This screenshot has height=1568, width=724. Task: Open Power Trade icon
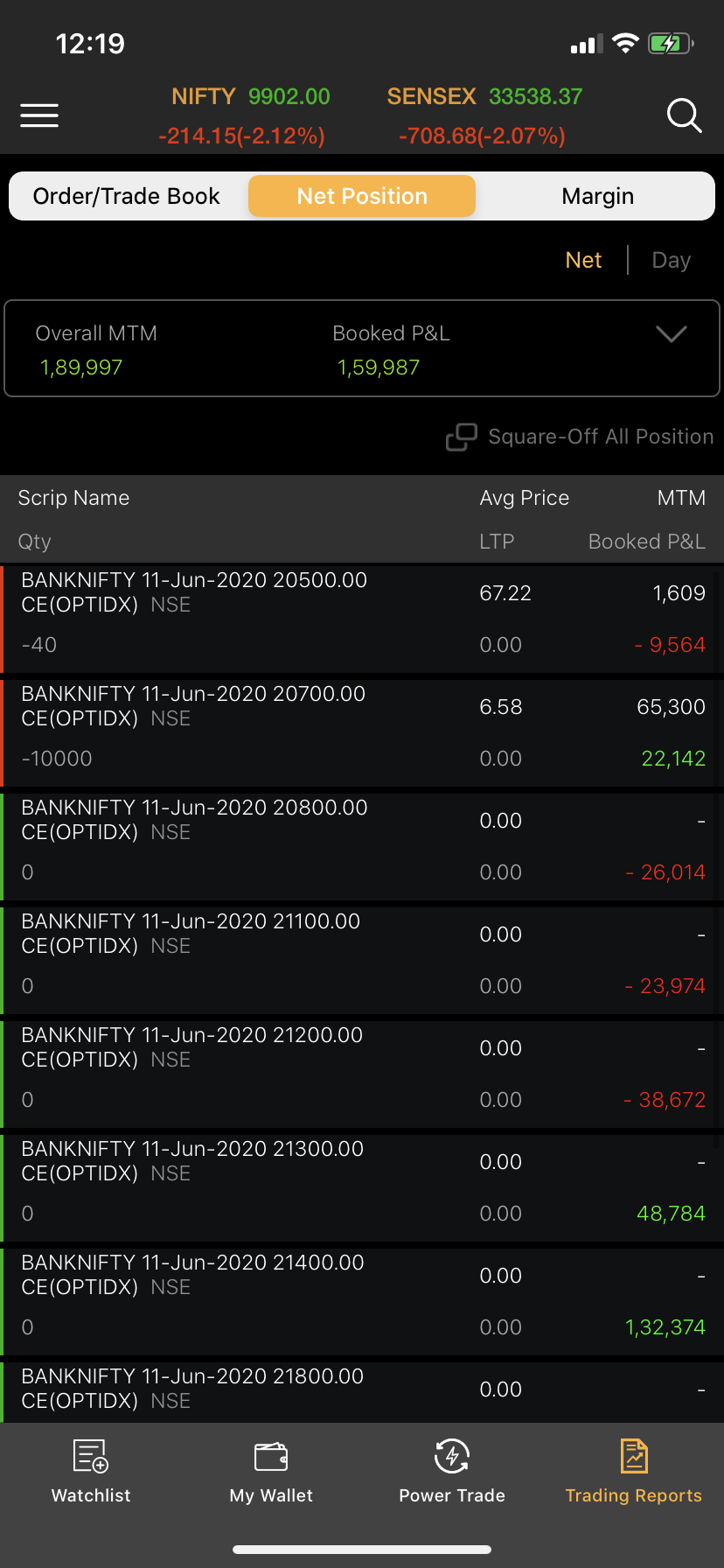pyautogui.click(x=452, y=1457)
